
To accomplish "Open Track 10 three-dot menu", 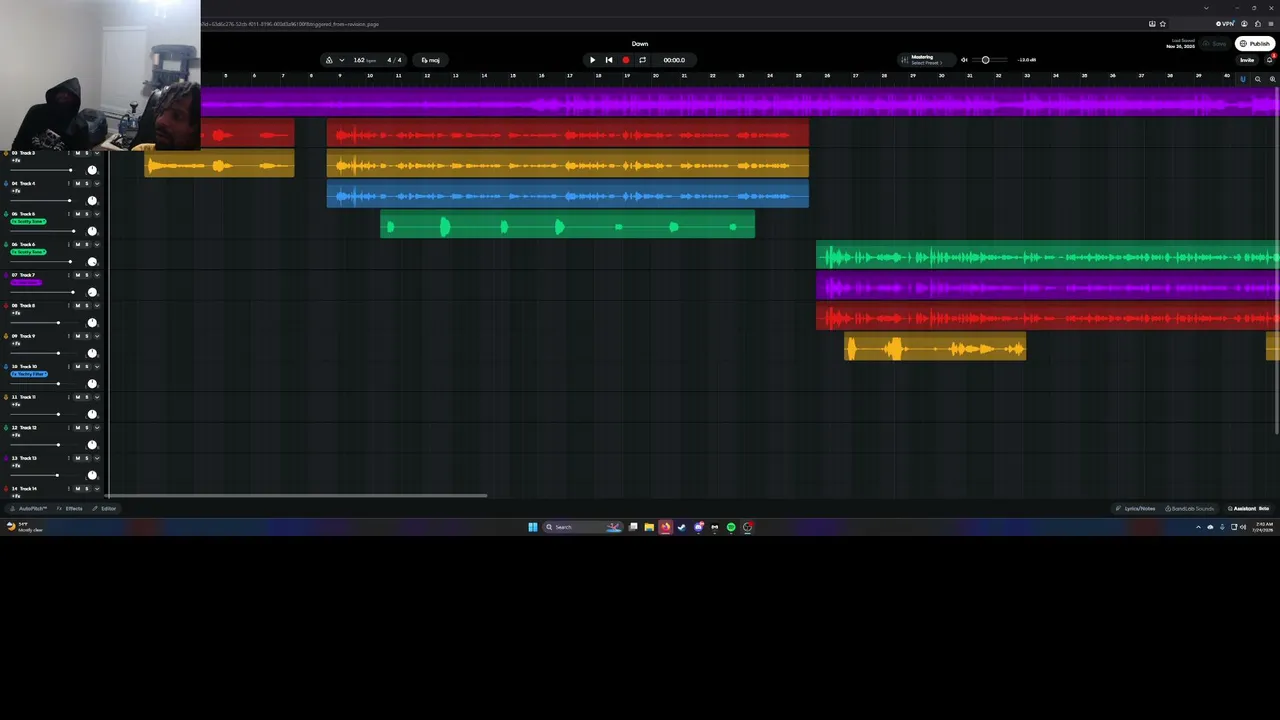I will 69,367.
